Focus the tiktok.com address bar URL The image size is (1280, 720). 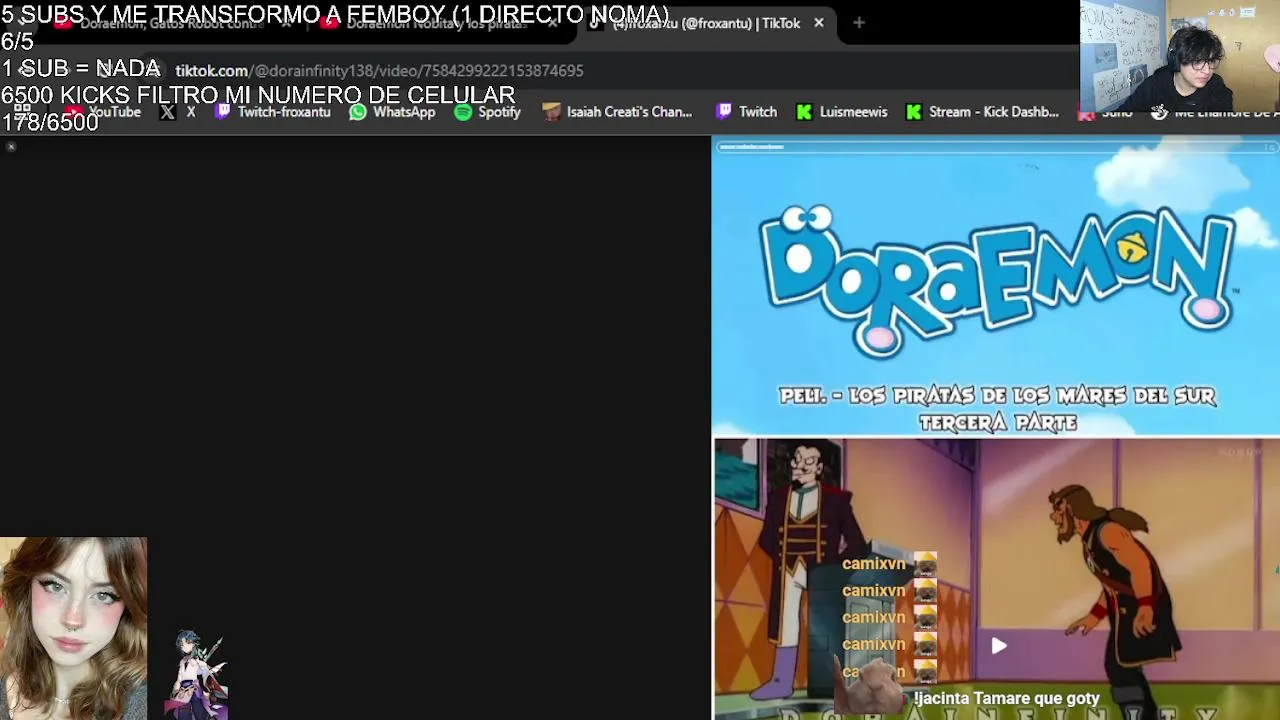pyautogui.click(x=379, y=70)
